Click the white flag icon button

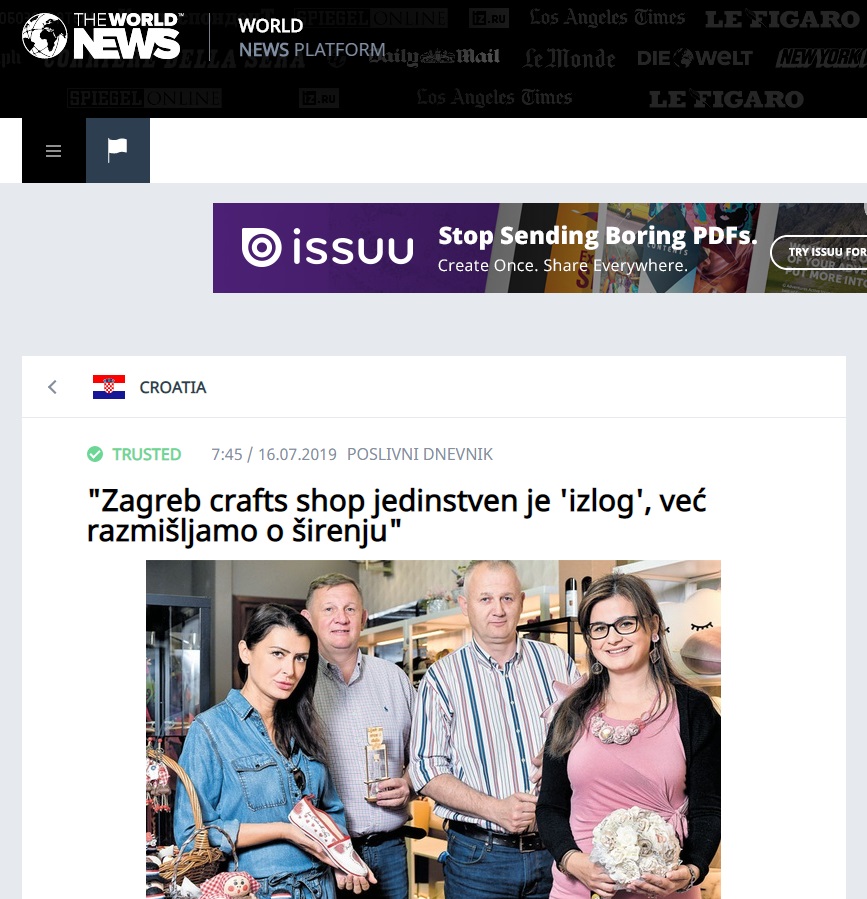coord(118,151)
